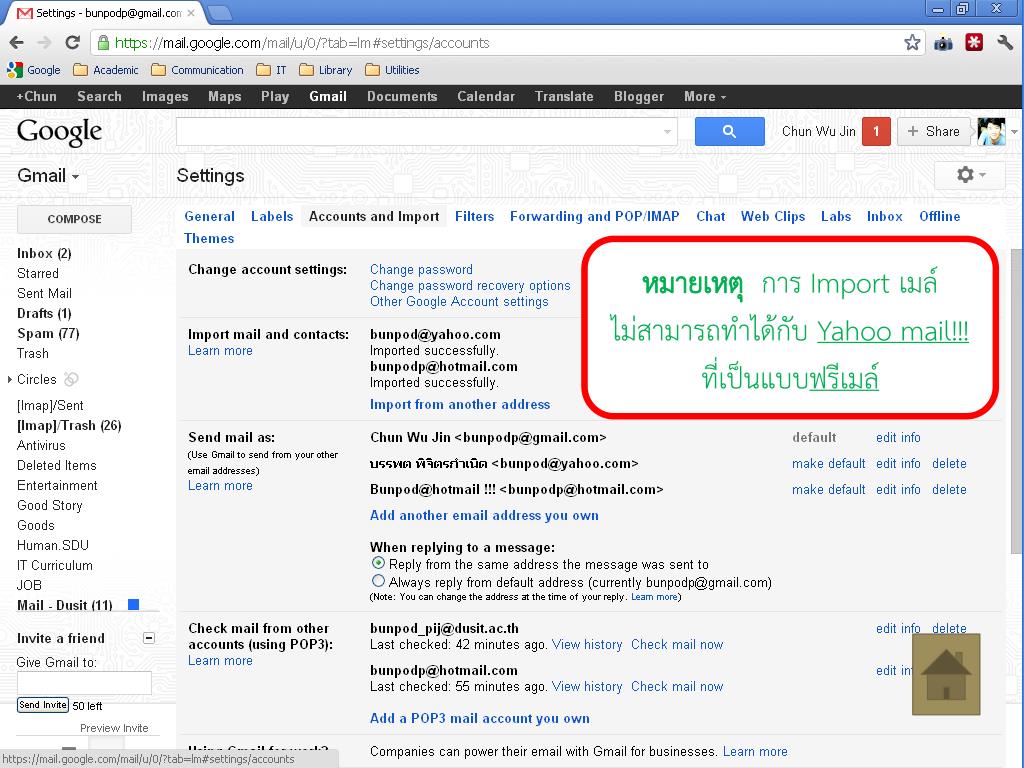
Task: Open the IT bookmark folder
Action: 272,70
